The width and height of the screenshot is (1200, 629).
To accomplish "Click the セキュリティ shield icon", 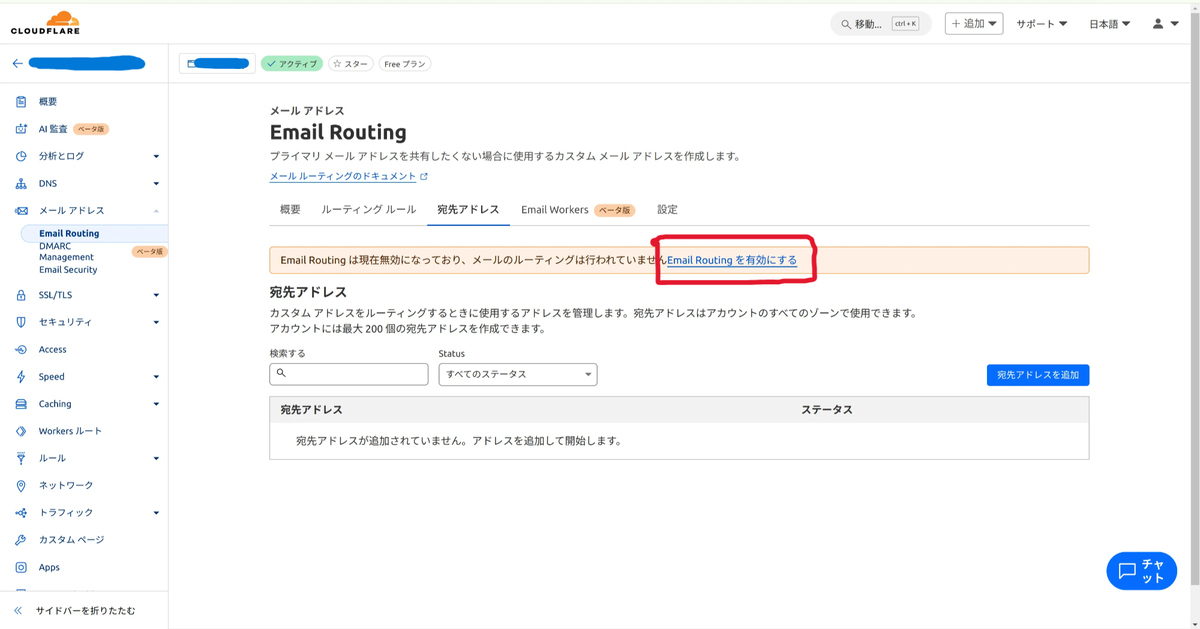I will pyautogui.click(x=21, y=322).
